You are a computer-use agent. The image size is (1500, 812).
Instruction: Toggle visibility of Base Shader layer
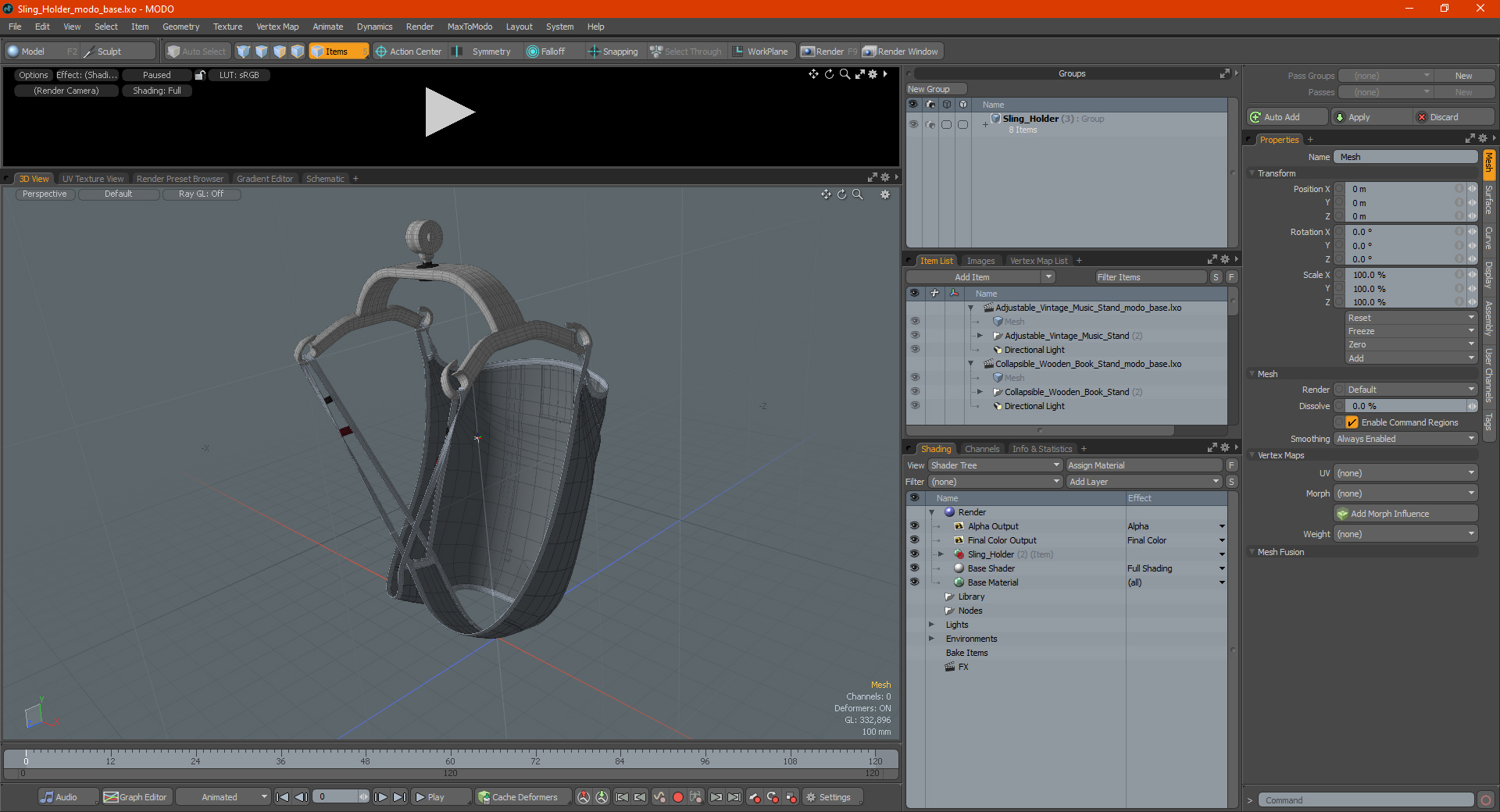click(915, 568)
